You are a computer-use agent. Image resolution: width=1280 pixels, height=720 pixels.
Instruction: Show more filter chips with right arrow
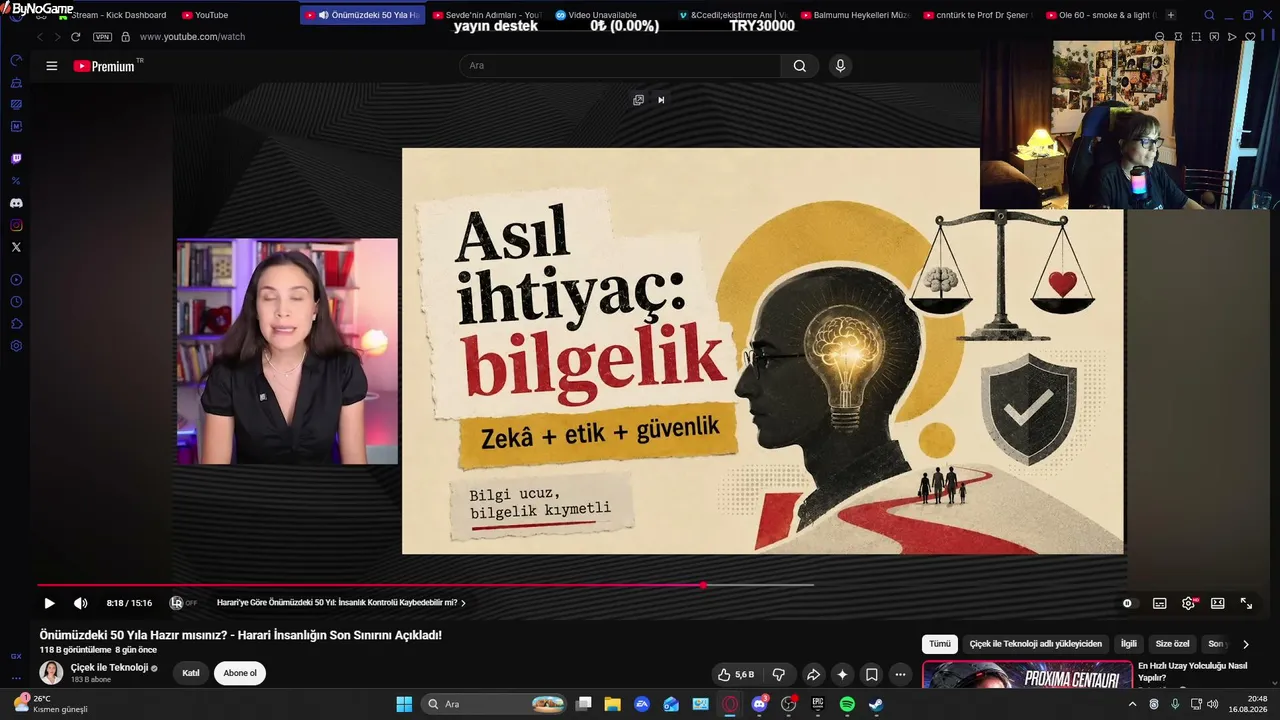click(1245, 644)
